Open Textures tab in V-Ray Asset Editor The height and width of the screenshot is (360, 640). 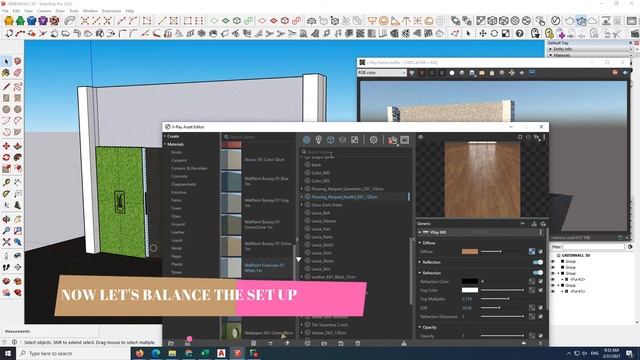coord(354,140)
